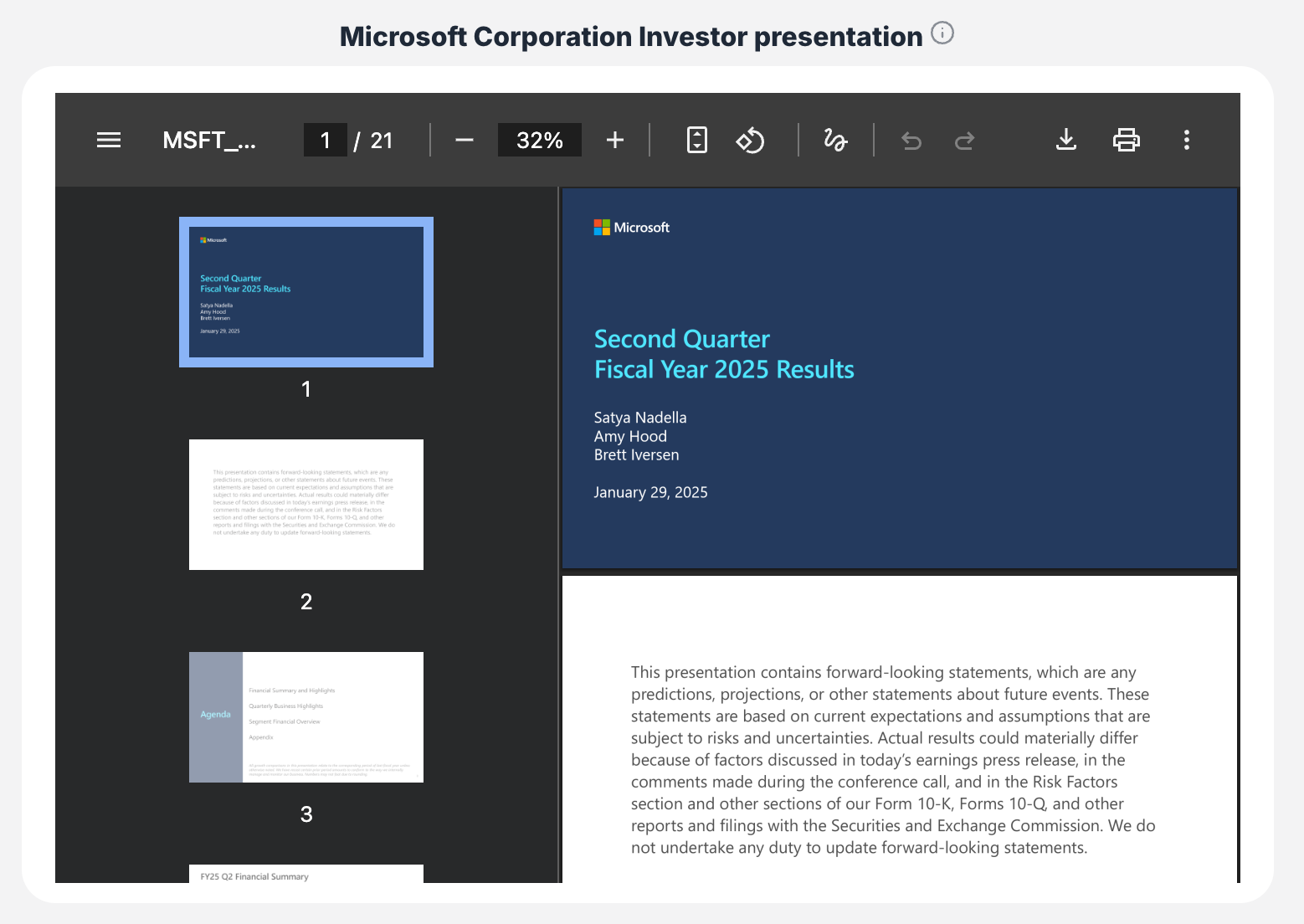The image size is (1304, 924).
Task: Click the Microsoft Corporation Investor presentation title
Action: (x=631, y=37)
